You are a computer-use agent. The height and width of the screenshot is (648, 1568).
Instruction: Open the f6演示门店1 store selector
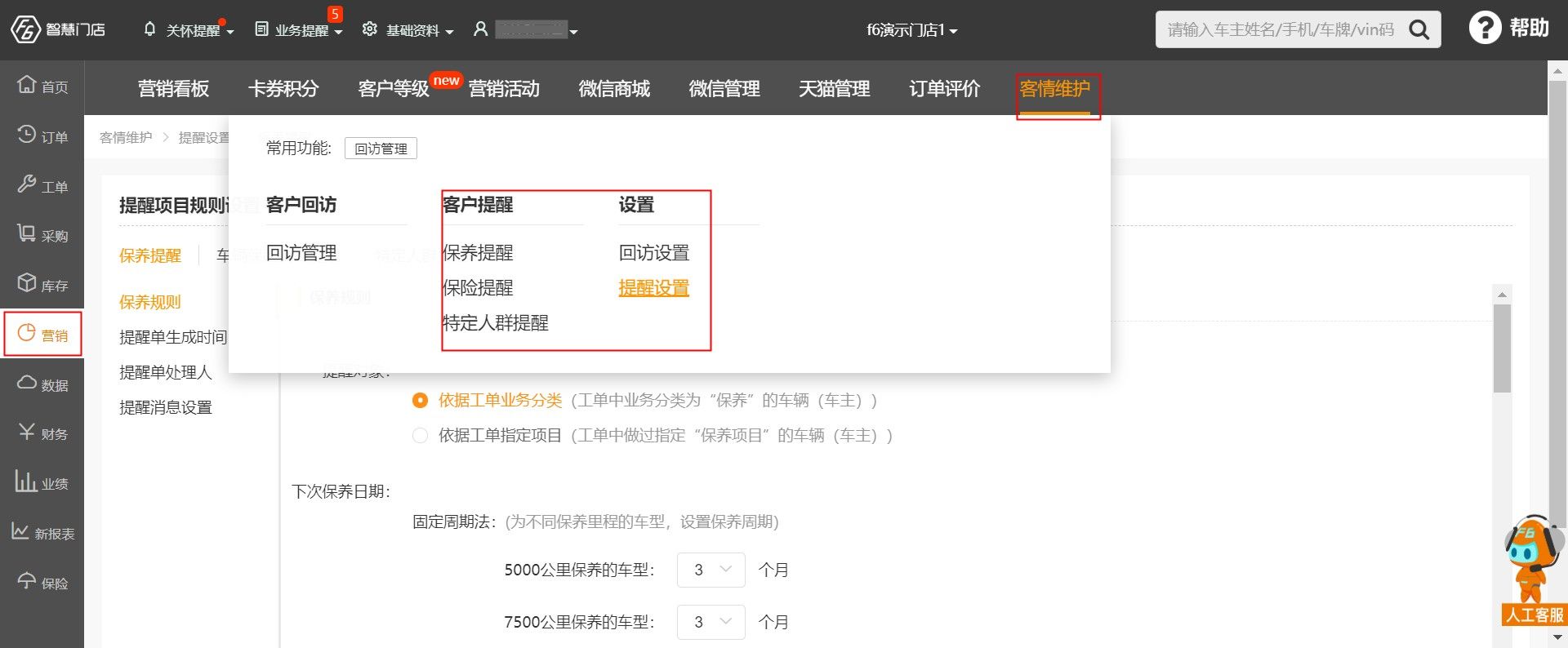(x=911, y=30)
